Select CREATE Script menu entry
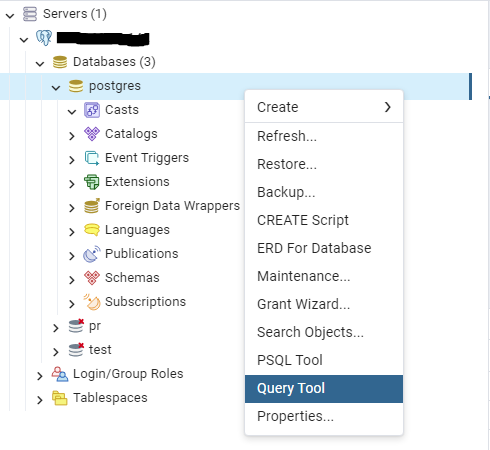This screenshot has width=490, height=450. [324, 220]
